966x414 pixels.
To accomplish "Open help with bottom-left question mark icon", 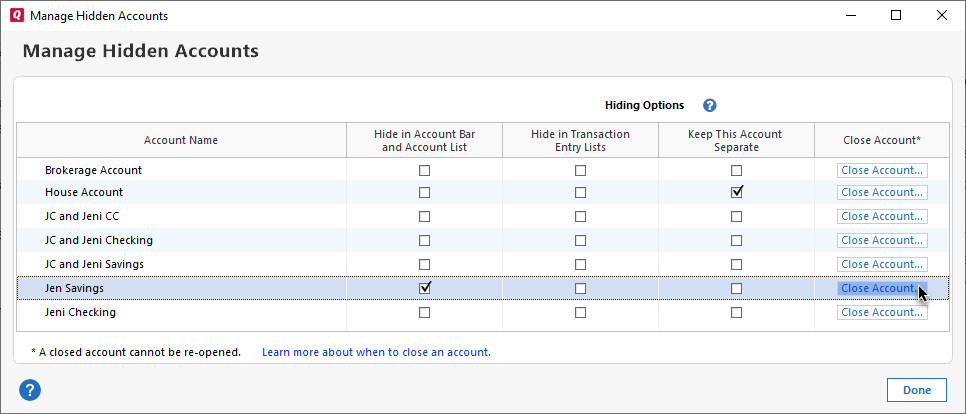I will coord(29,390).
